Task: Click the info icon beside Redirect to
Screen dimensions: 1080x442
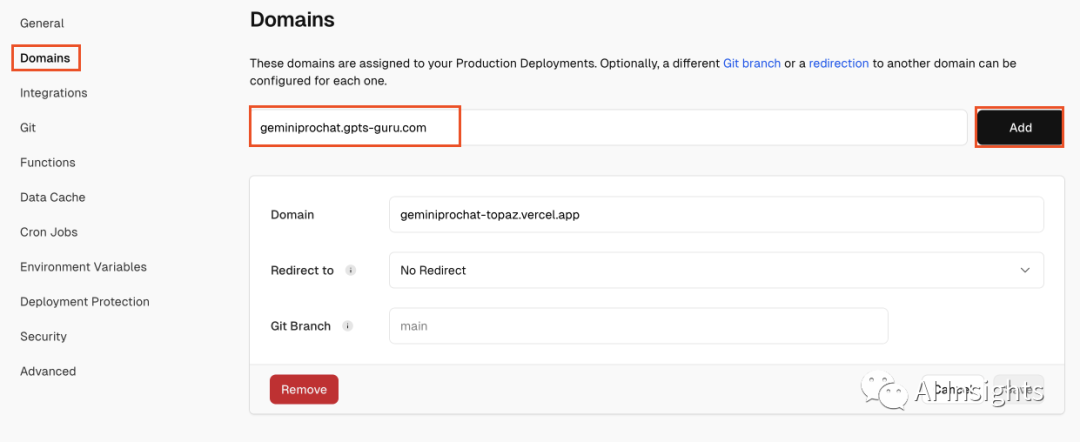Action: click(x=350, y=270)
